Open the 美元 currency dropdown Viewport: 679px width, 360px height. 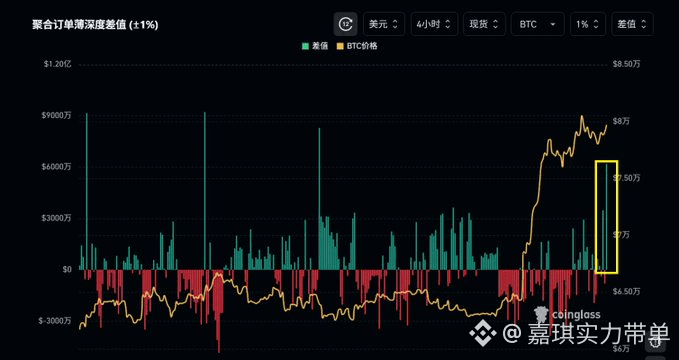point(384,24)
